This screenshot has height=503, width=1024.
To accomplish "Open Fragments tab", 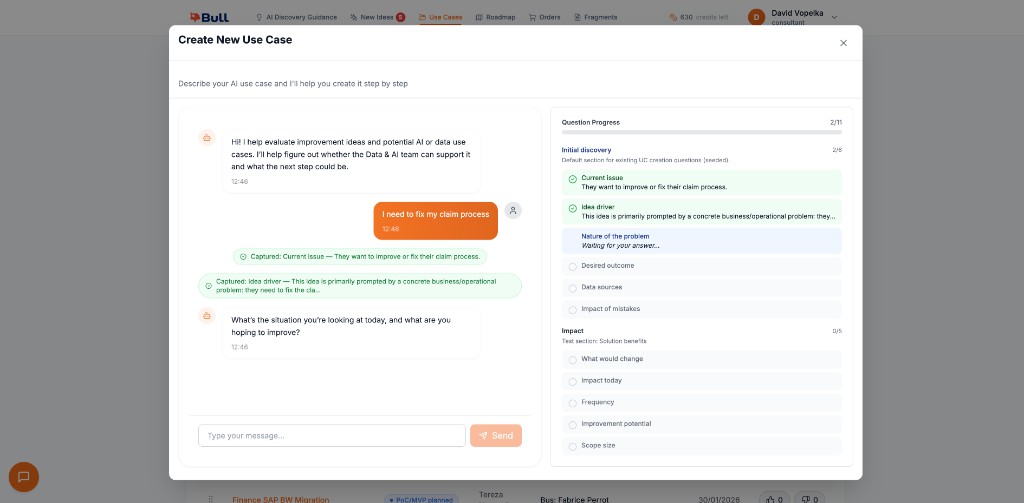I will [596, 18].
